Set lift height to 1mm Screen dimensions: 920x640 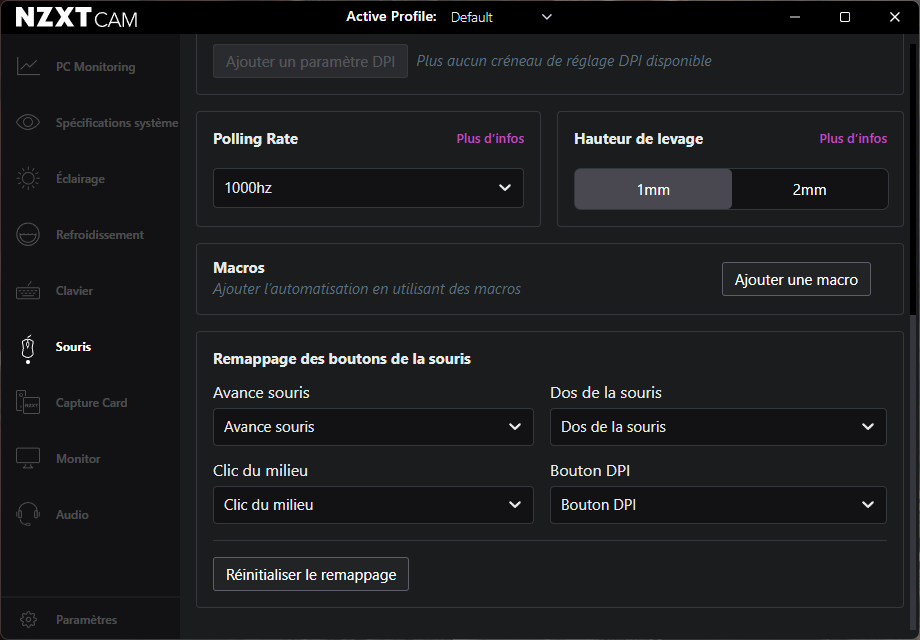[x=653, y=189]
